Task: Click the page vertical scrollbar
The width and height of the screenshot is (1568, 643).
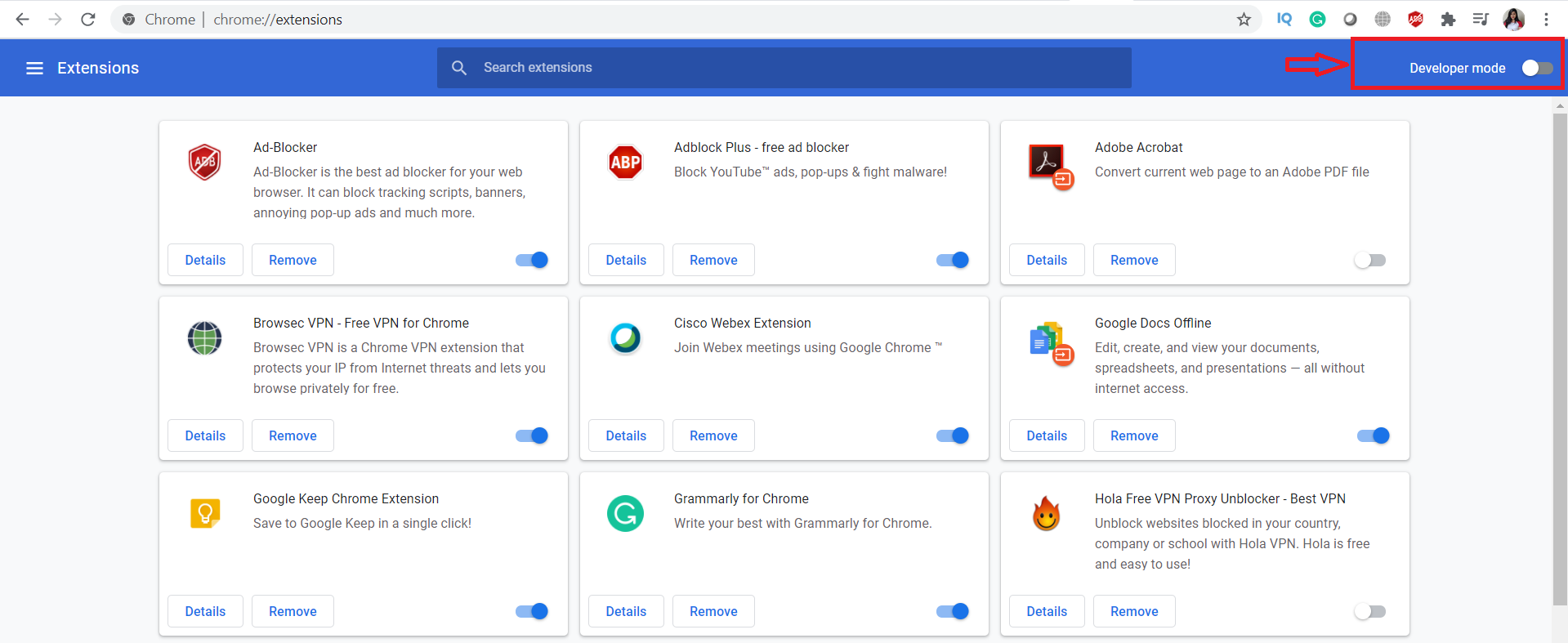Action: pos(1560,359)
